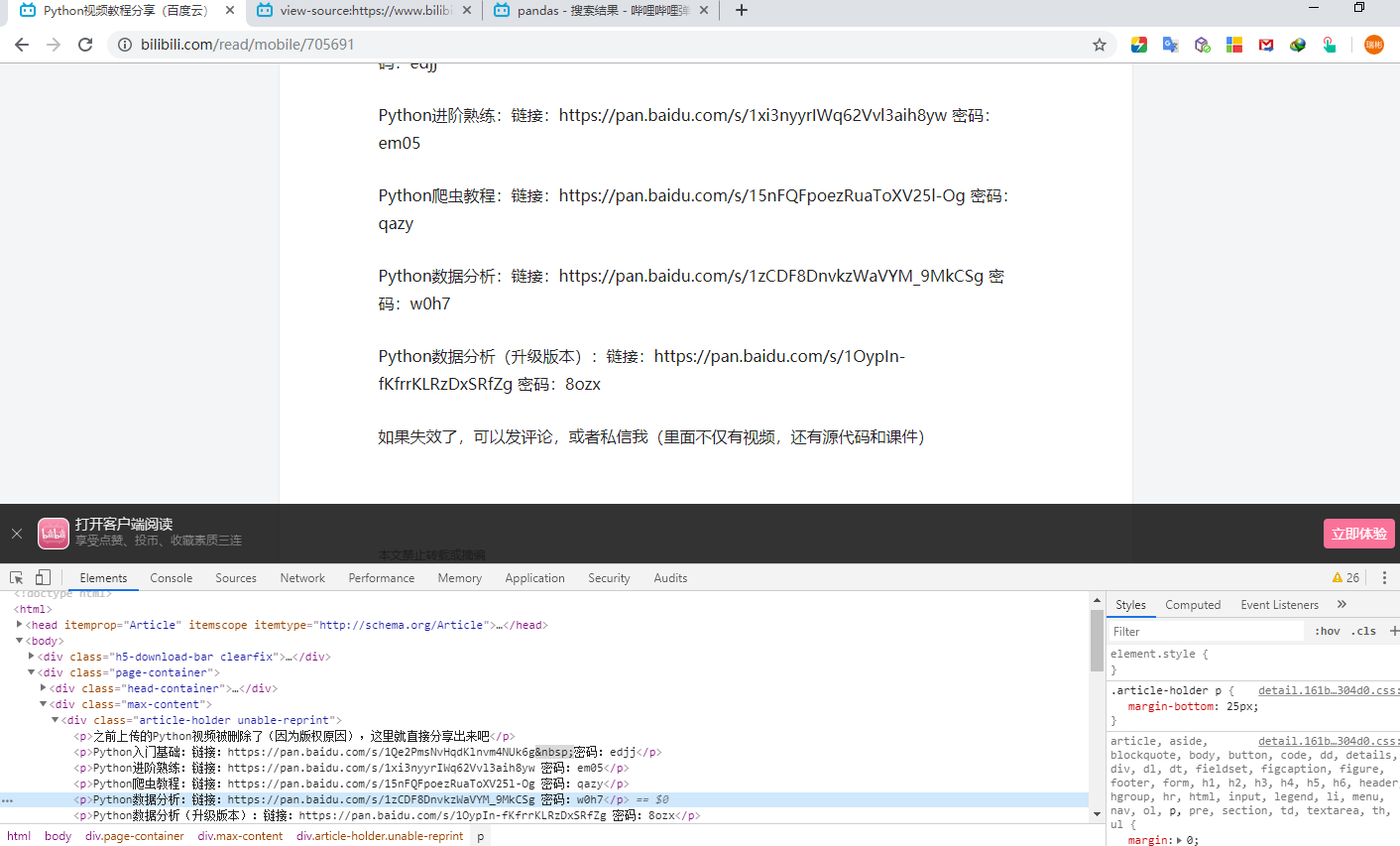Open the Audits panel
Image resolution: width=1400 pixels, height=846 pixels.
click(x=670, y=578)
